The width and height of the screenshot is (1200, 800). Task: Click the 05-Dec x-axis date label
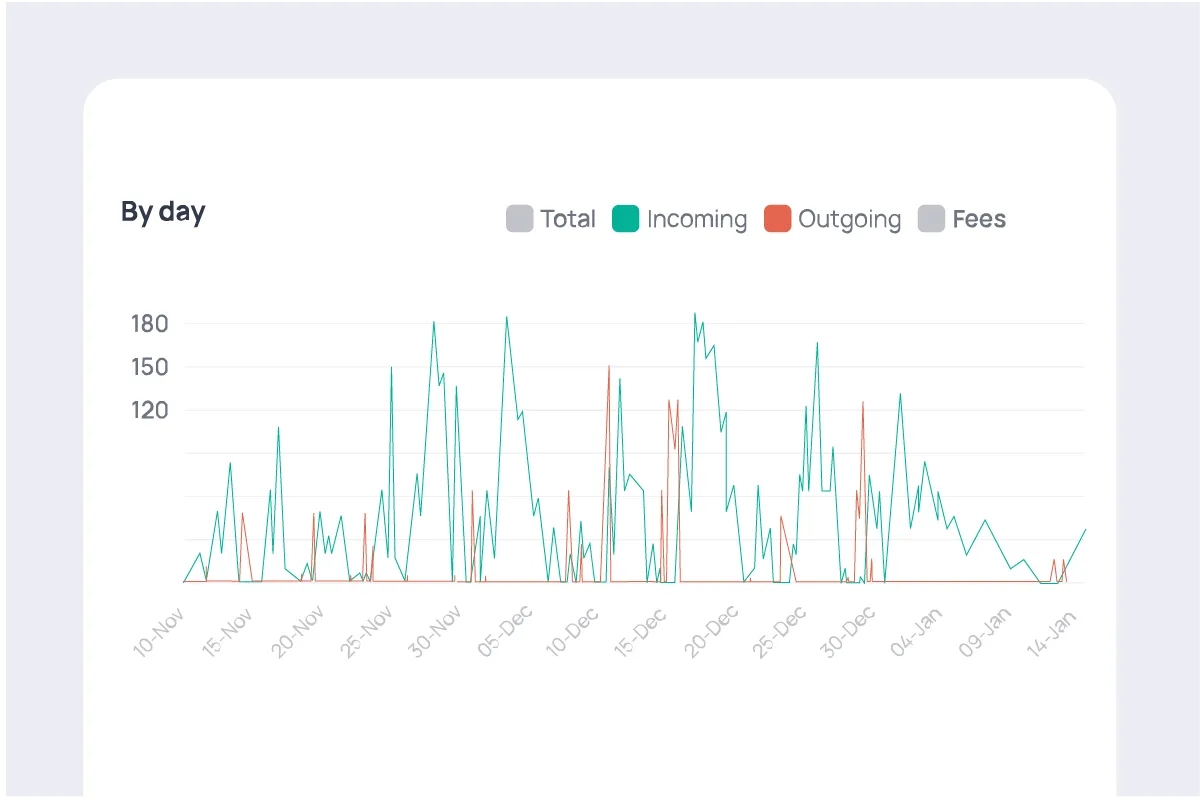coord(504,630)
